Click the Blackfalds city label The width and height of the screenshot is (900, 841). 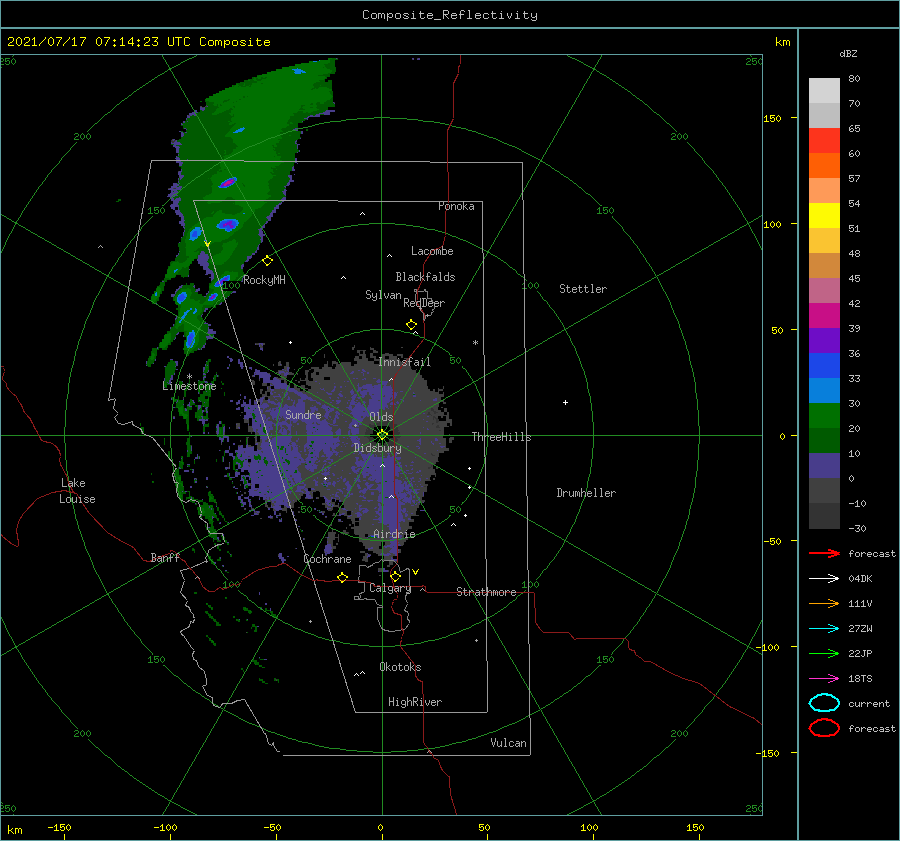tap(425, 277)
